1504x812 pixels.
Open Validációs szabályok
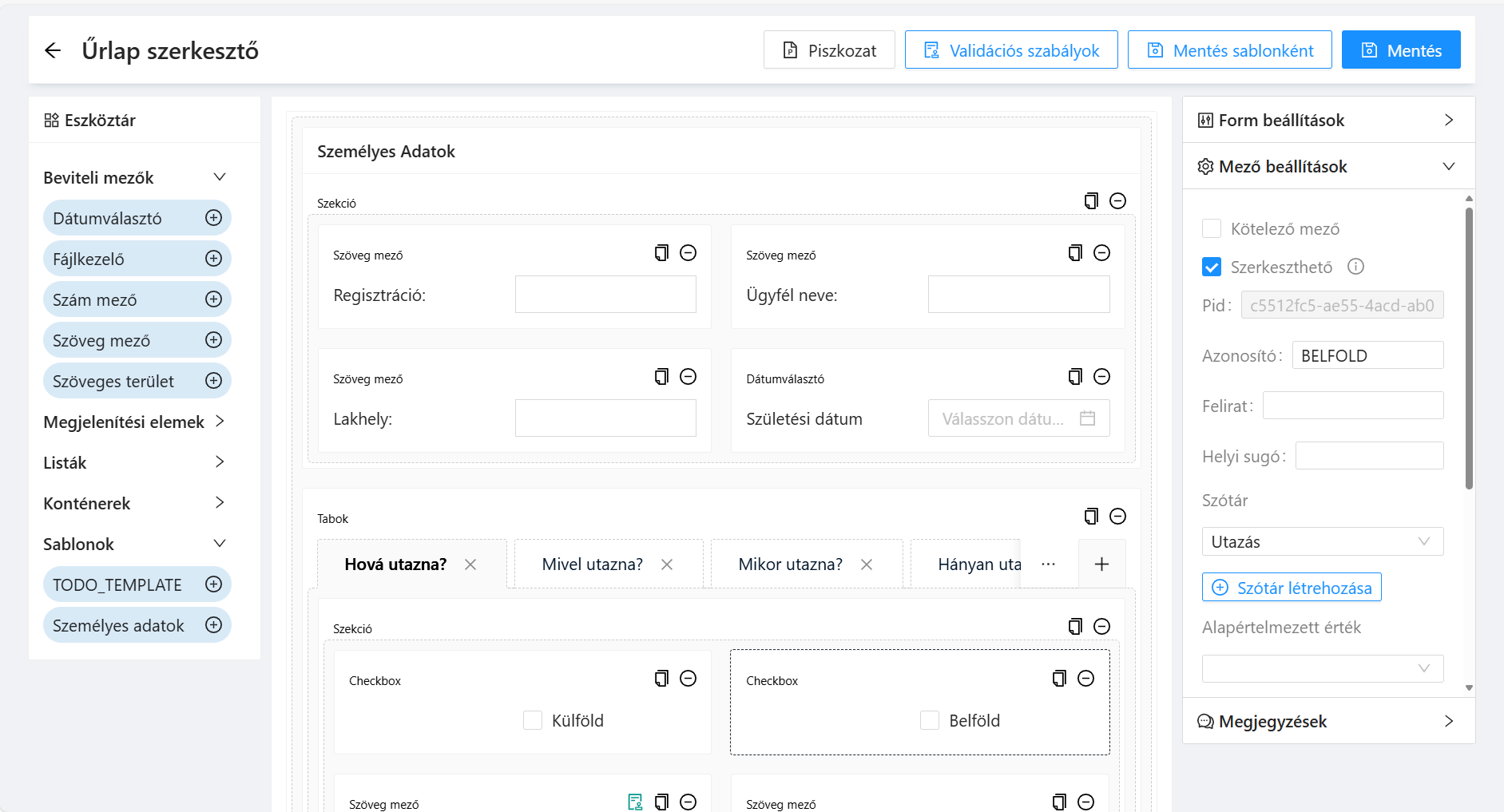(x=1010, y=50)
